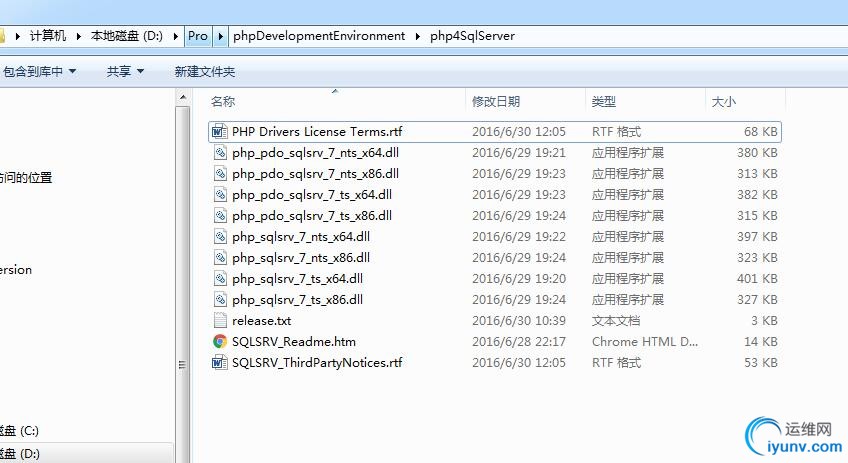Click php4SqlServer in the address bar
The image size is (848, 463).
(472, 36)
